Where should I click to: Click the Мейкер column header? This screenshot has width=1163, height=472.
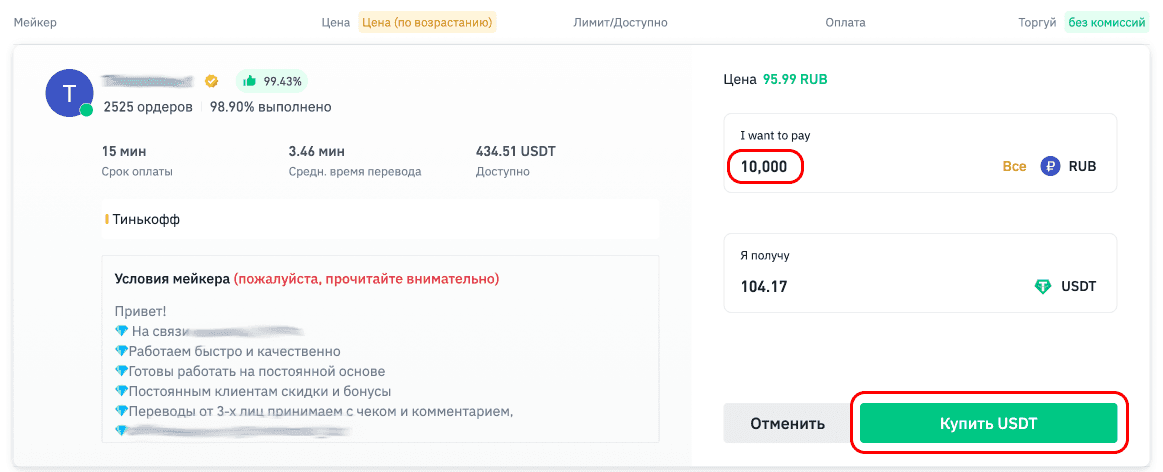(x=36, y=22)
